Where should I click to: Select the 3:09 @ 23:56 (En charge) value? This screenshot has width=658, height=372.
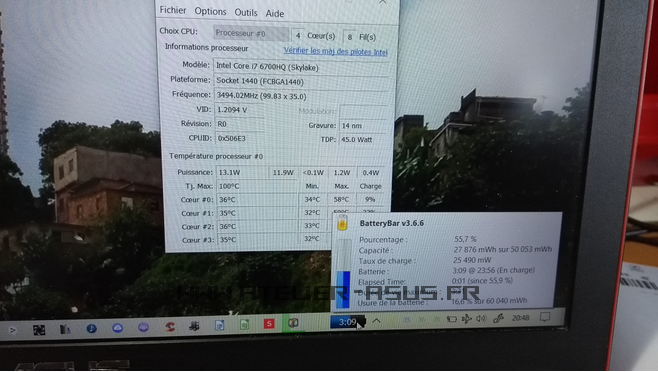(x=494, y=270)
